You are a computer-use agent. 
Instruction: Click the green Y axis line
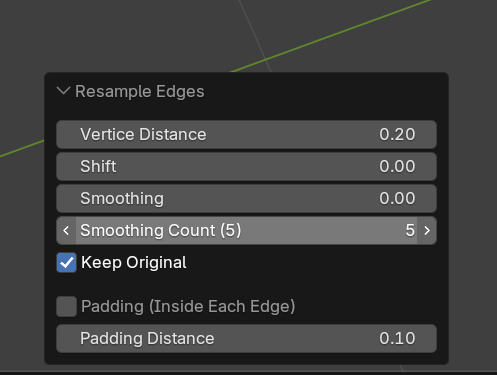[333, 35]
